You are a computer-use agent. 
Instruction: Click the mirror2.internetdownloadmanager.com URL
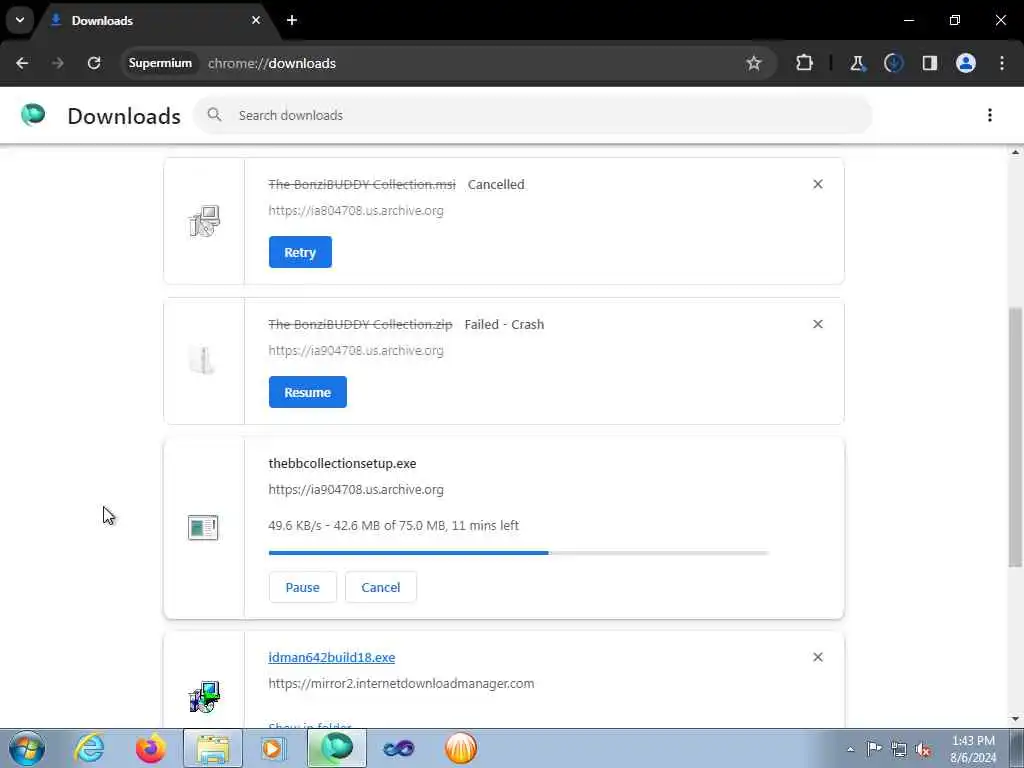(x=401, y=683)
